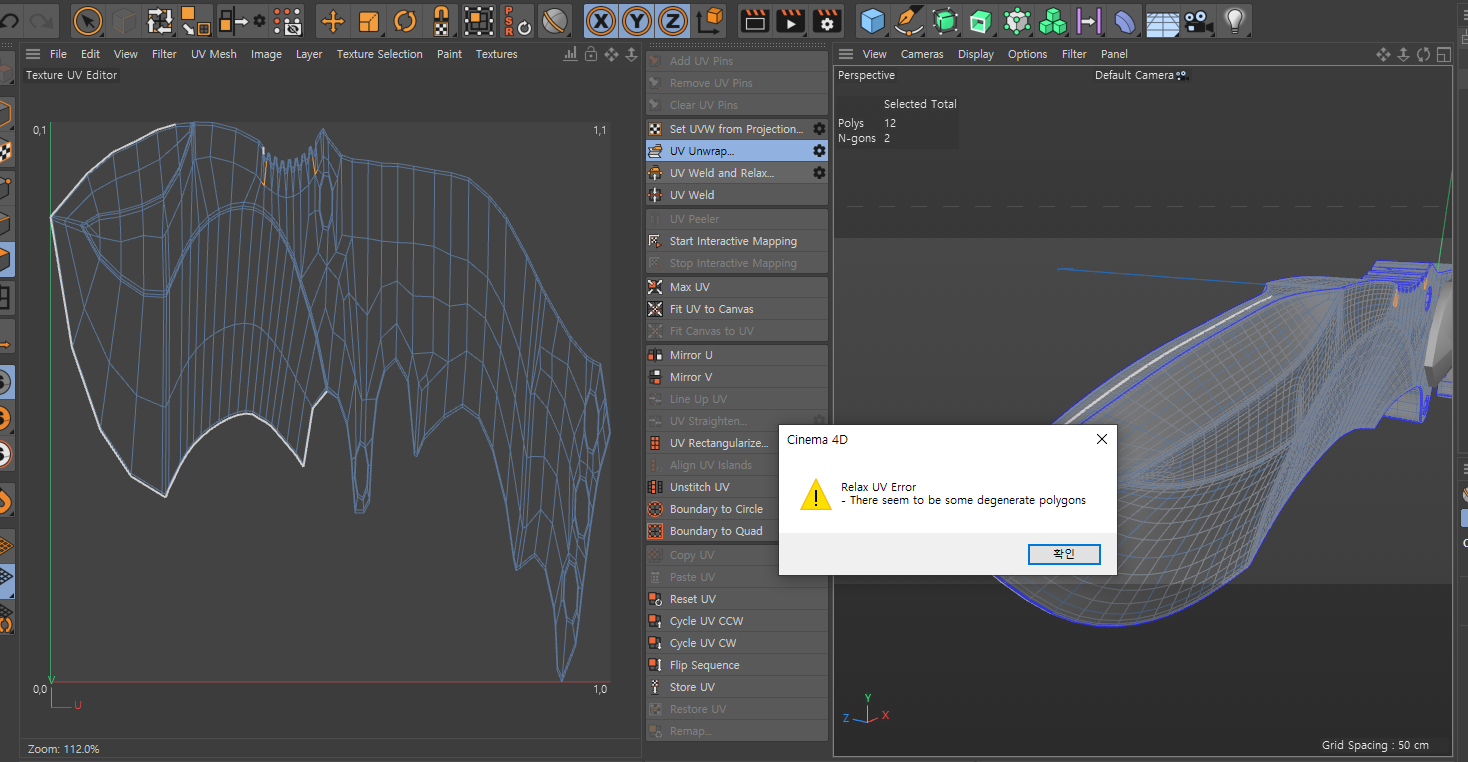Toggle the Z axis lock

tap(673, 20)
